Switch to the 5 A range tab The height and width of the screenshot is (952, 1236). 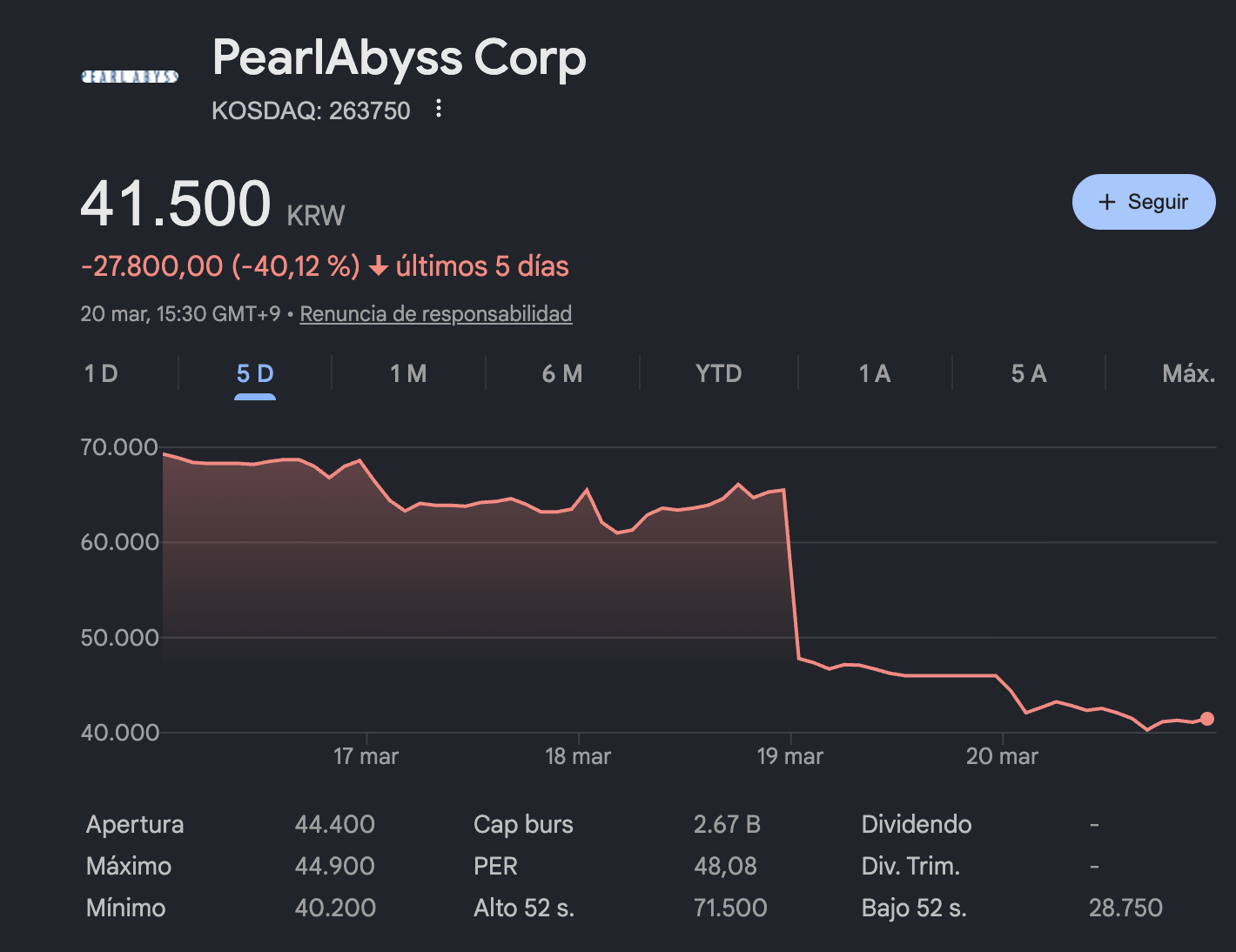click(1028, 374)
